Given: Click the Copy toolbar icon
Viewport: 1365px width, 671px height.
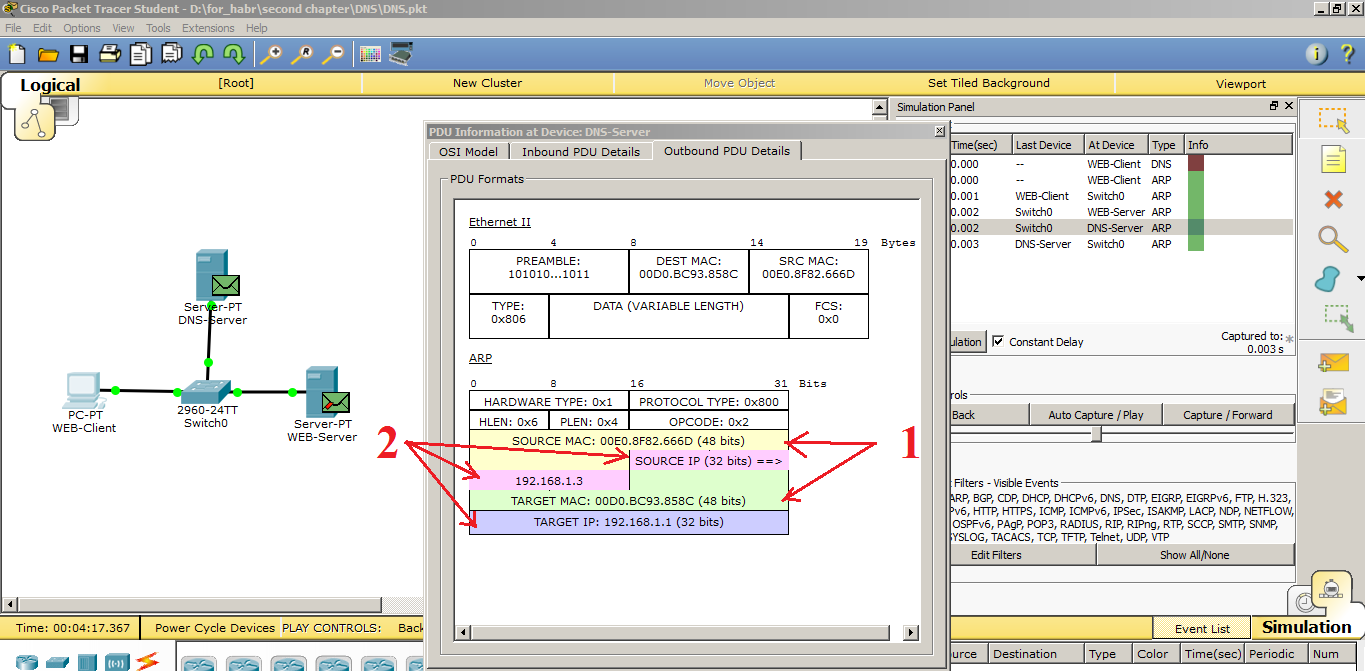Looking at the screenshot, I should coord(141,54).
